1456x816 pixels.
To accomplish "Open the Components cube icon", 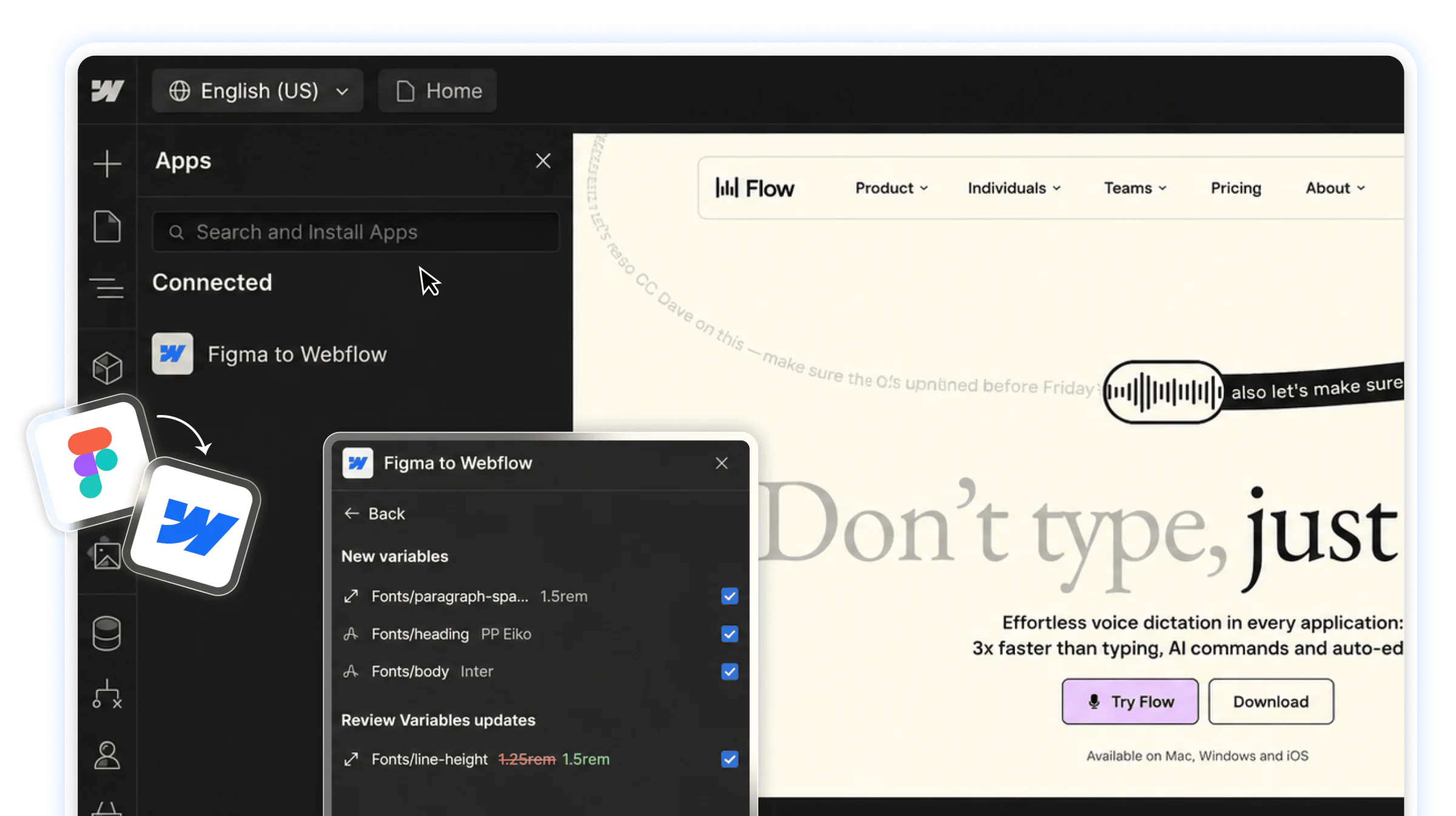I will tap(107, 368).
